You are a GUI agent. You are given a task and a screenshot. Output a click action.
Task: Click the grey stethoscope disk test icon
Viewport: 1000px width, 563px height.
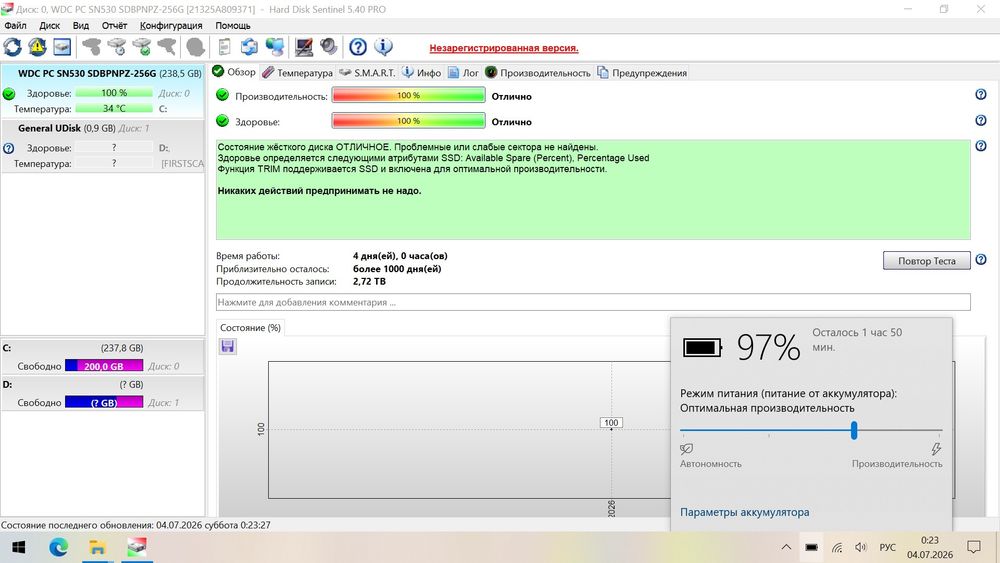pos(92,47)
